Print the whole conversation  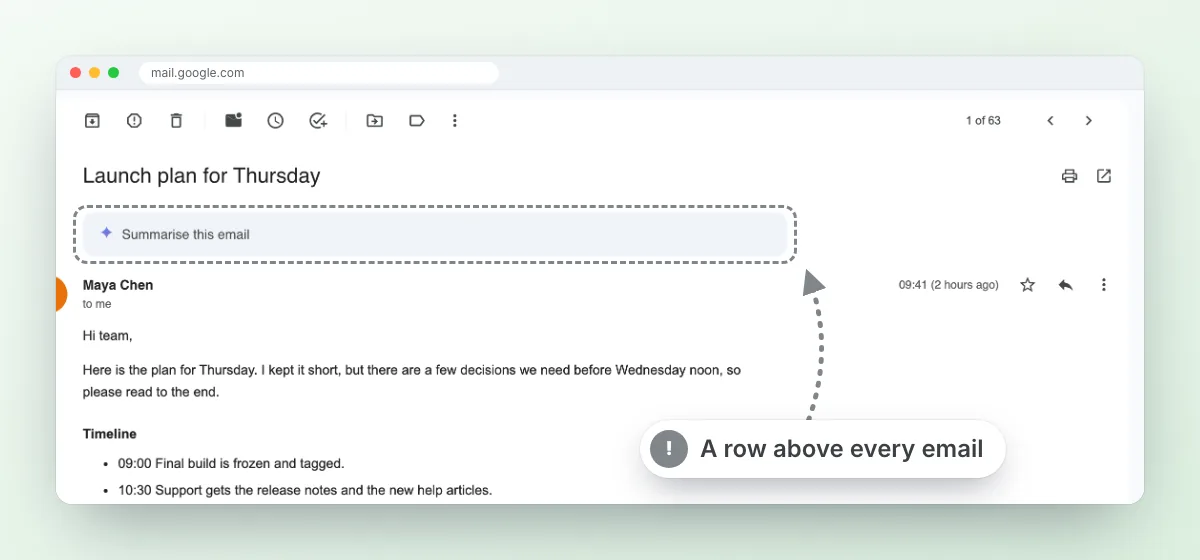coord(1070,176)
